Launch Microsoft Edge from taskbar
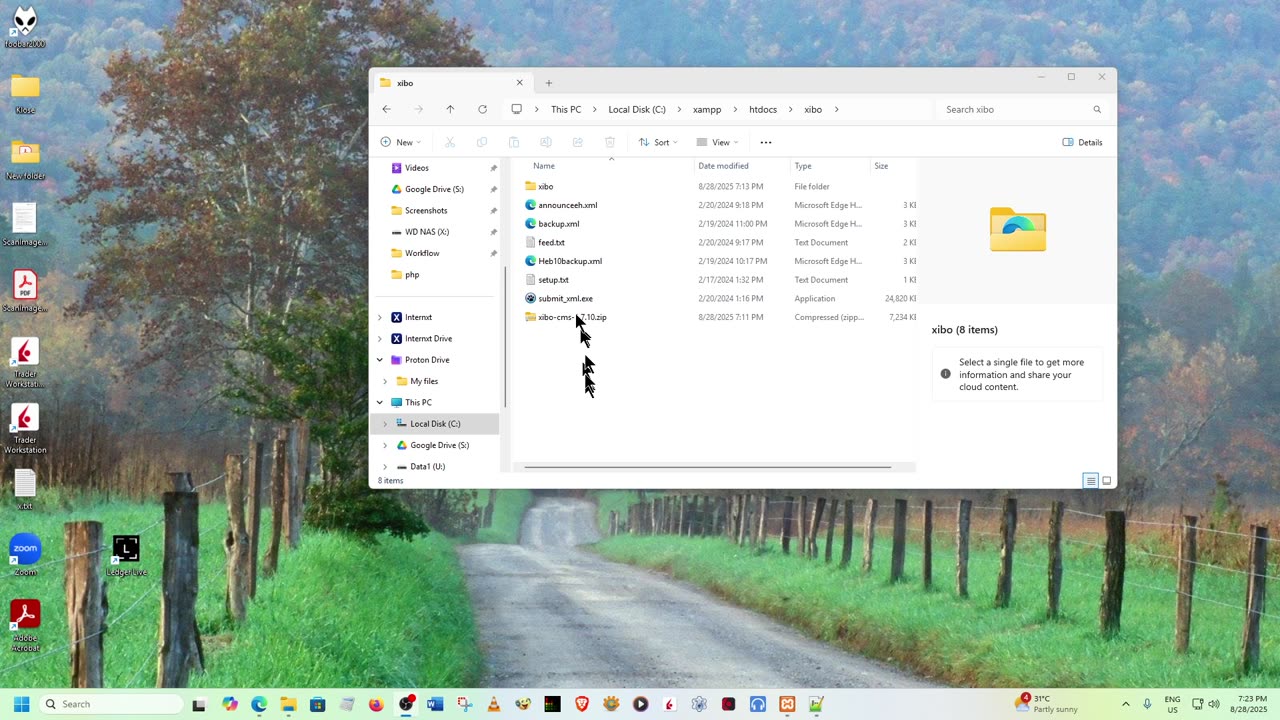 point(259,704)
